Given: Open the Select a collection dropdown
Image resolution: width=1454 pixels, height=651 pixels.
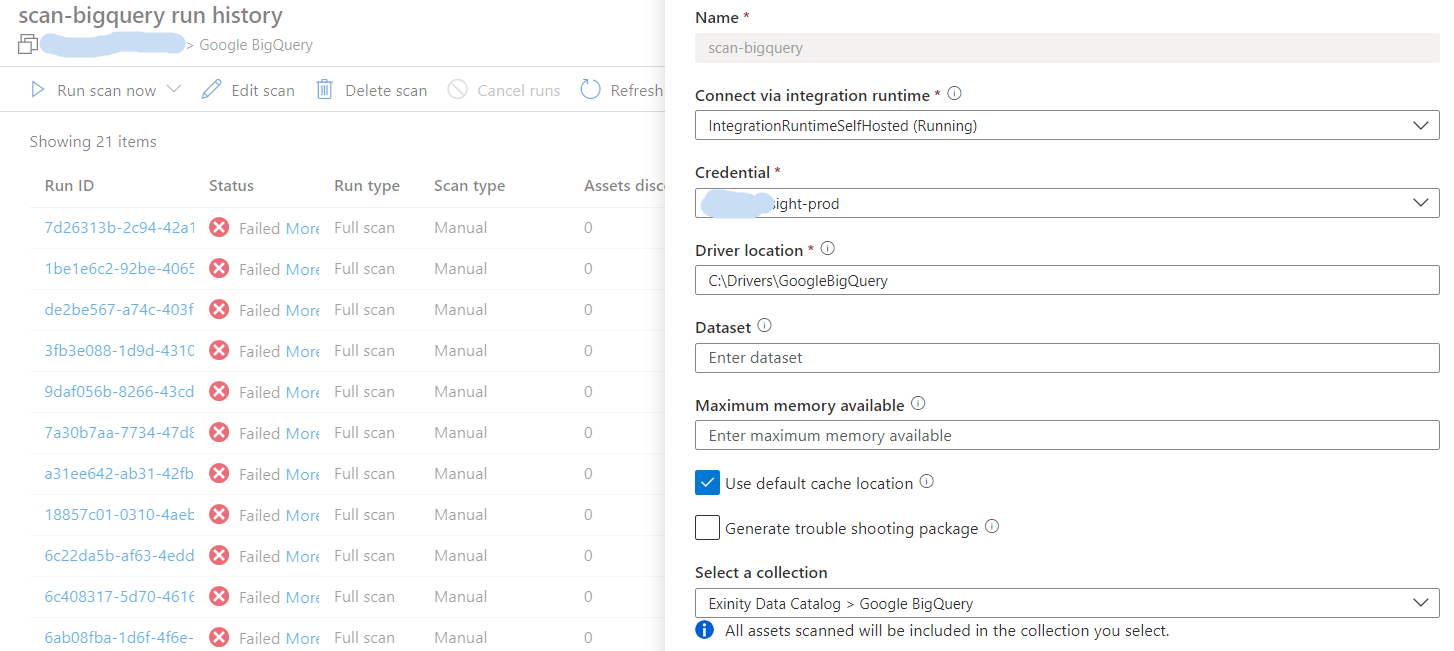Looking at the screenshot, I should coord(1066,603).
